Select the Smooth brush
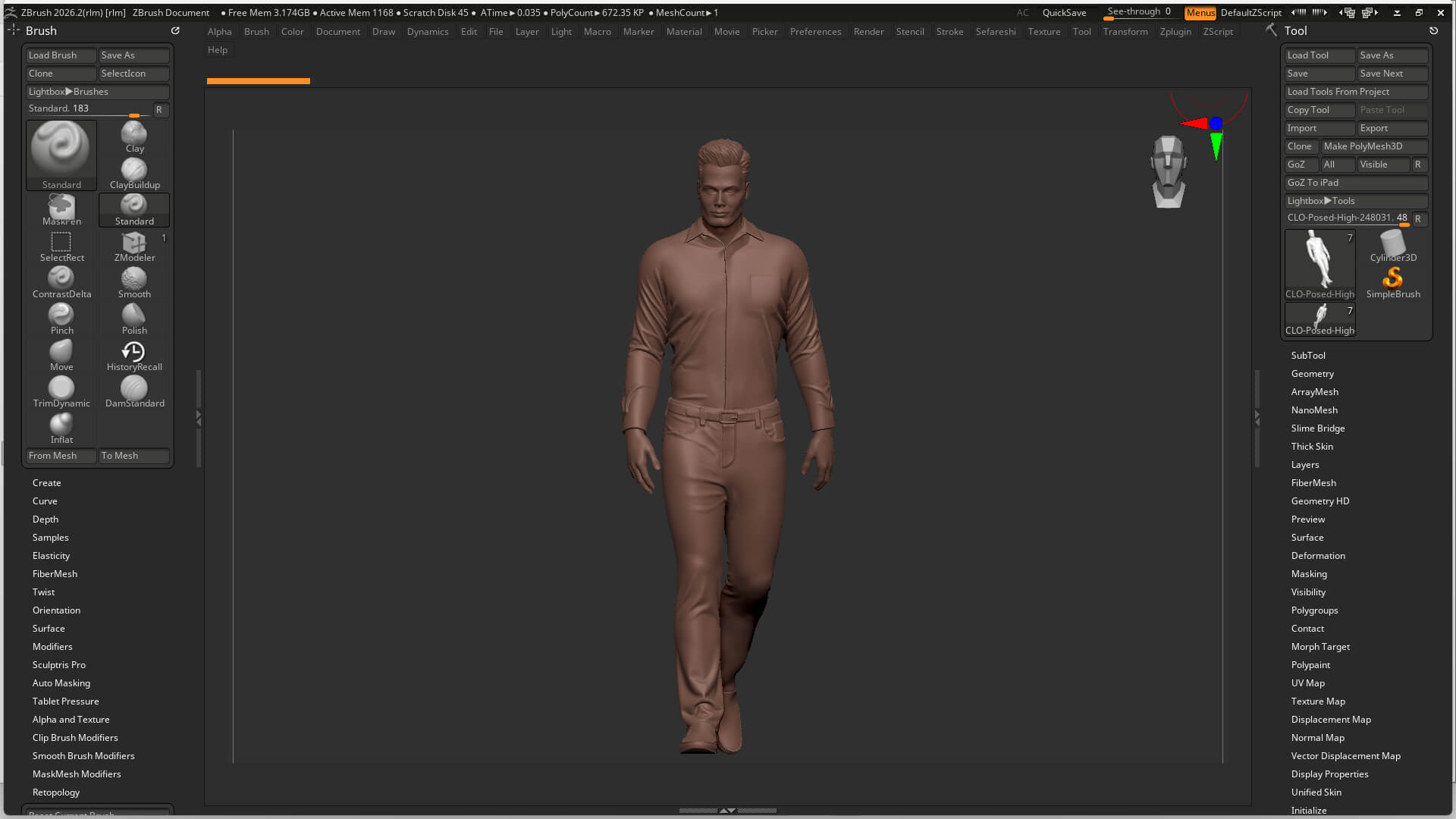The height and width of the screenshot is (819, 1456). 134,283
